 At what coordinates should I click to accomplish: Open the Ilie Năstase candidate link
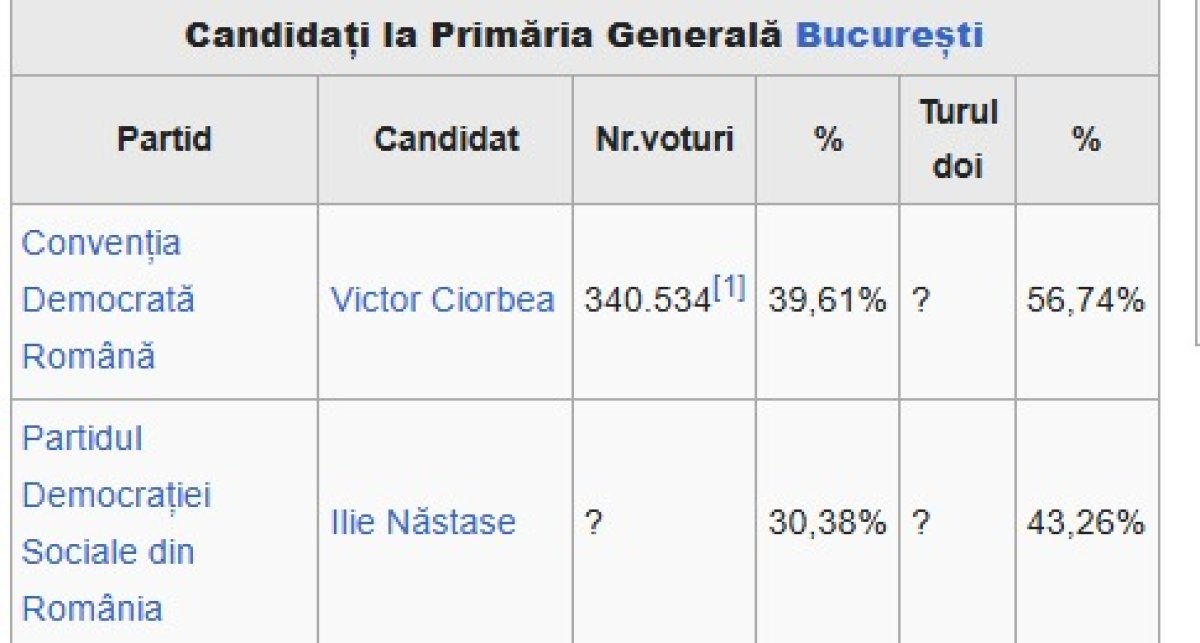[x=423, y=522]
